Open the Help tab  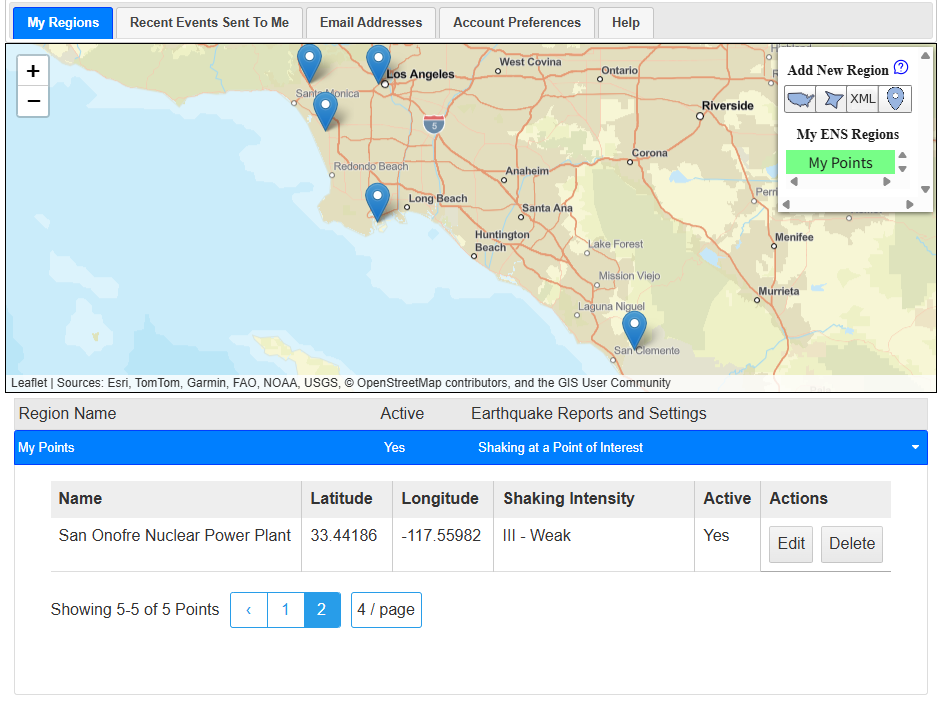click(x=626, y=22)
